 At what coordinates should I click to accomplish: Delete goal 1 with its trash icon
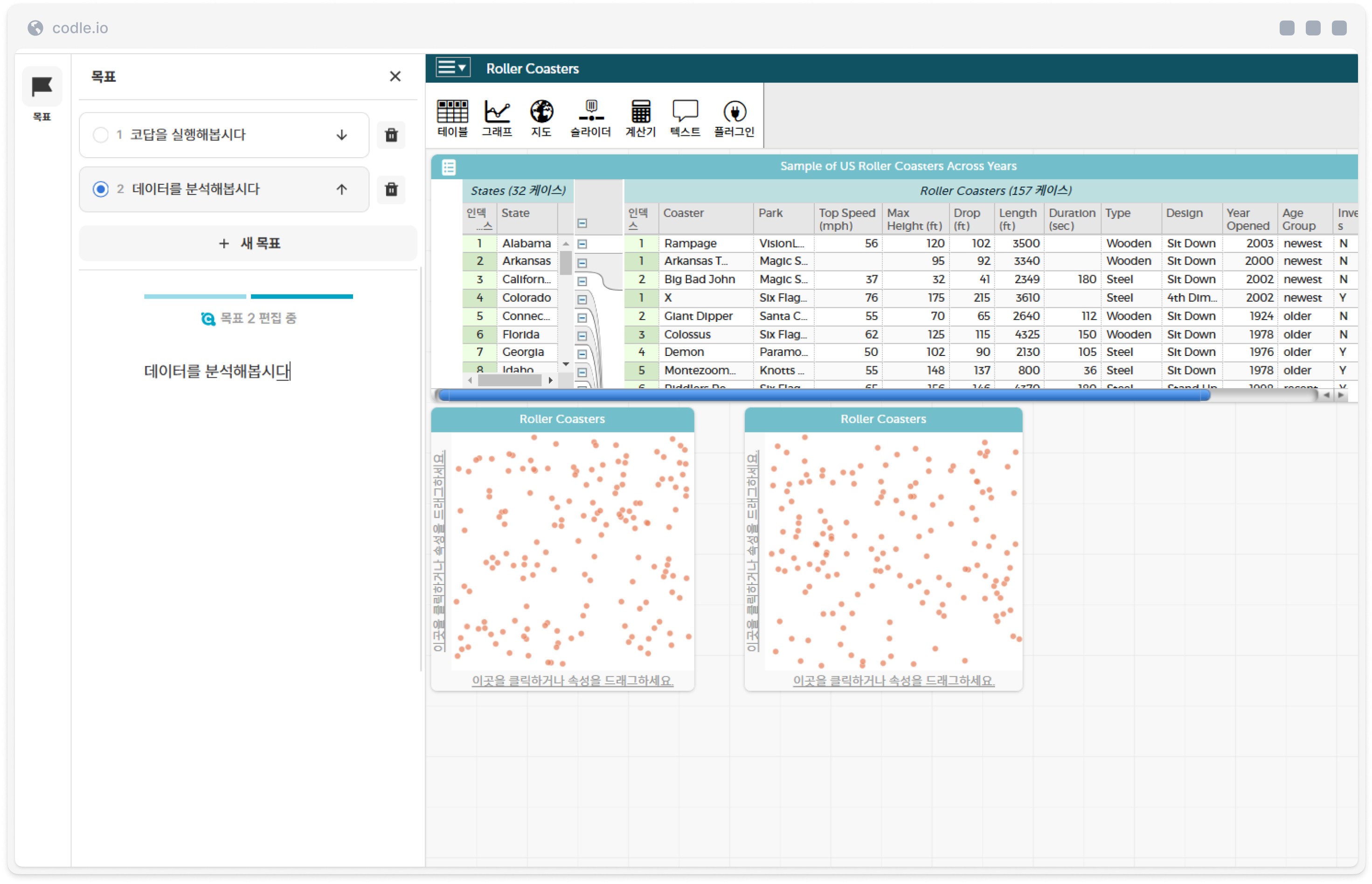[x=391, y=135]
